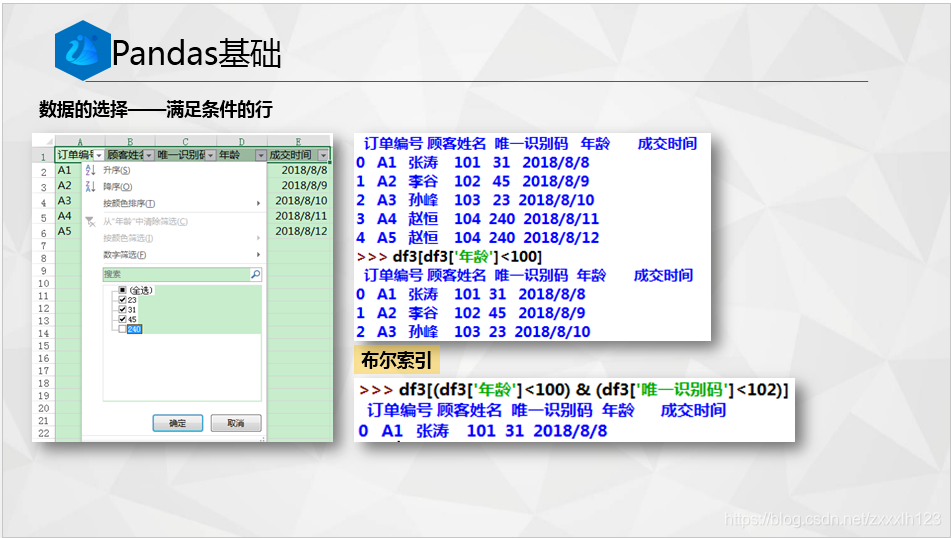Expand the 数字筛选 submenu arrow
This screenshot has width=951, height=538.
tap(258, 255)
